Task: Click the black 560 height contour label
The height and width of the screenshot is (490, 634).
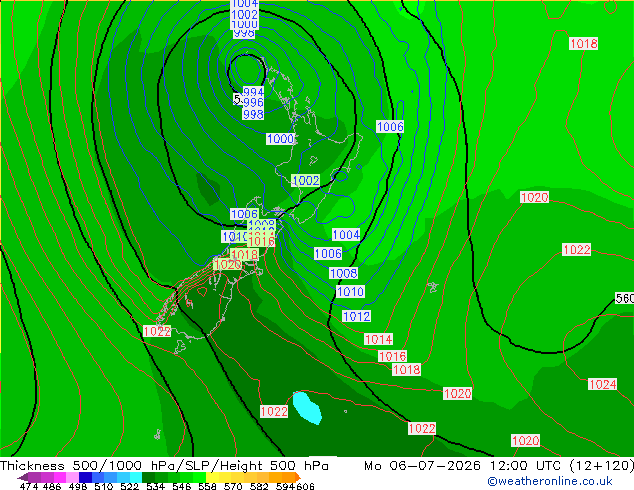Action: 624,298
